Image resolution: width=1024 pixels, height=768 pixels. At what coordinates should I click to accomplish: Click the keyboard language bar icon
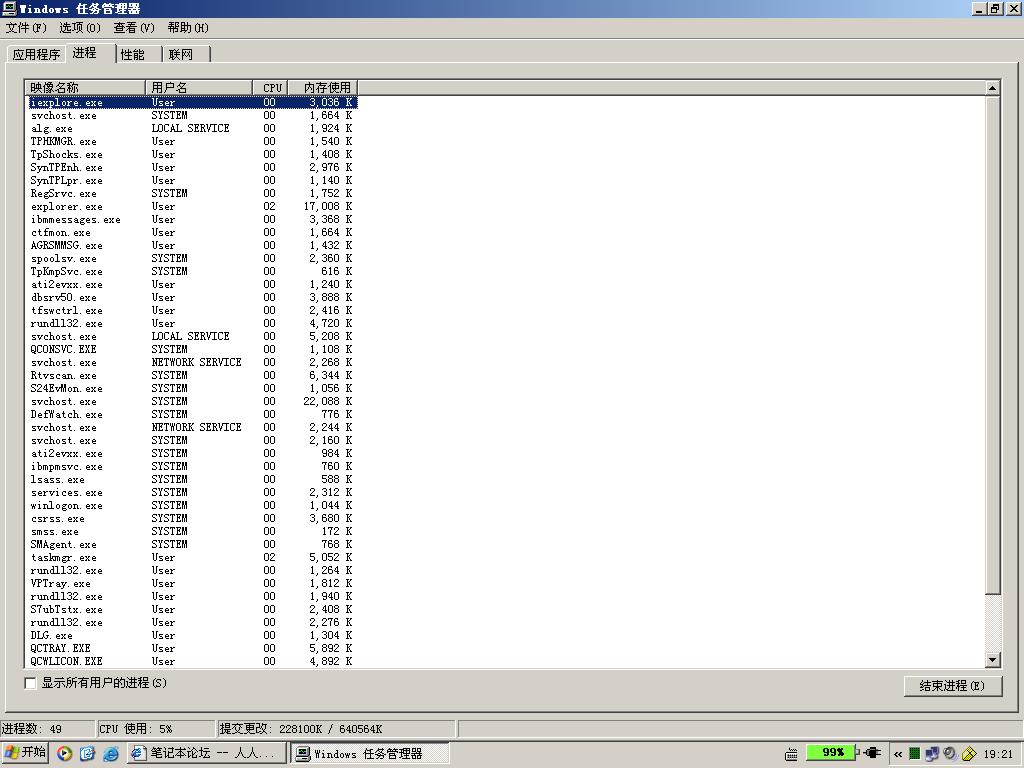tap(792, 754)
